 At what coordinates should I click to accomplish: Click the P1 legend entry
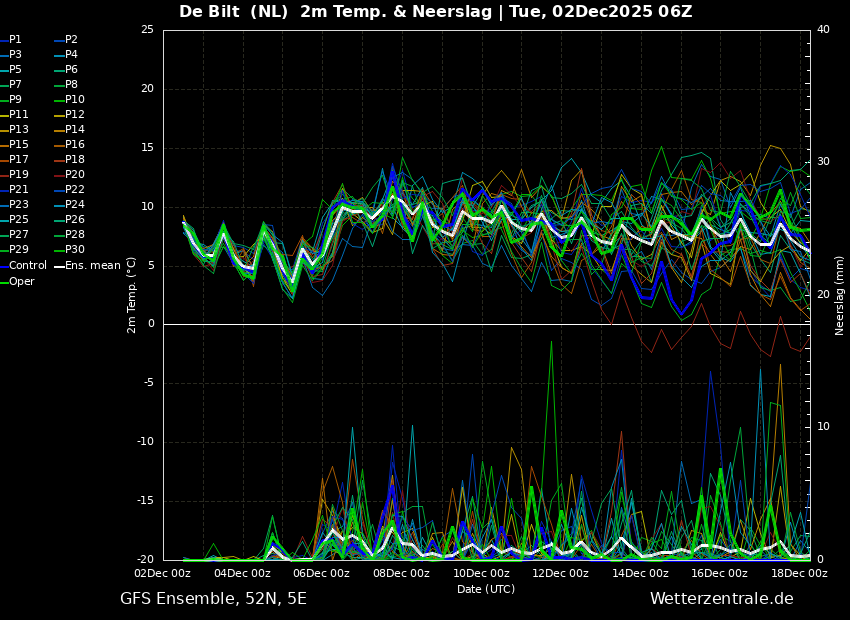pyautogui.click(x=15, y=40)
